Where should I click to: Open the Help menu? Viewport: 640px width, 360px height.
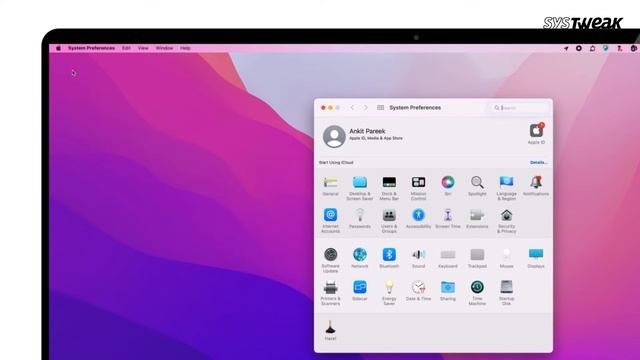185,48
